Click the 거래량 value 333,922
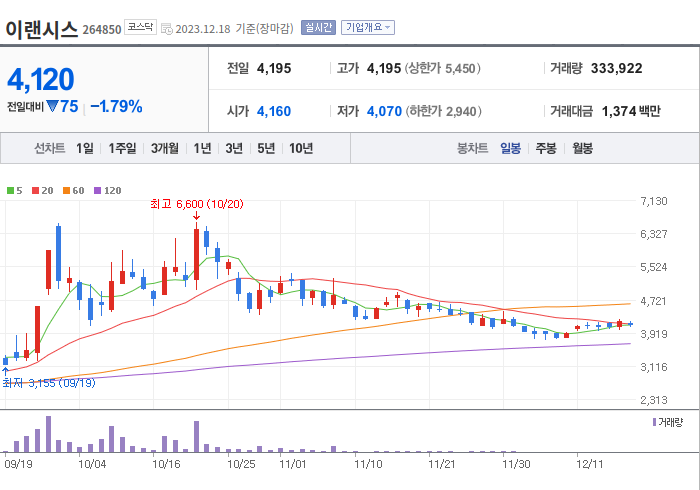The image size is (700, 490). coord(617,68)
